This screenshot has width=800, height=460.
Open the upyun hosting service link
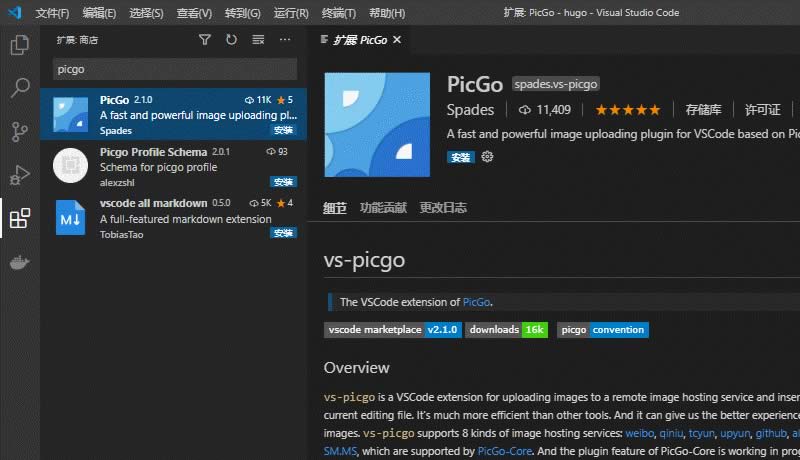[x=735, y=433]
